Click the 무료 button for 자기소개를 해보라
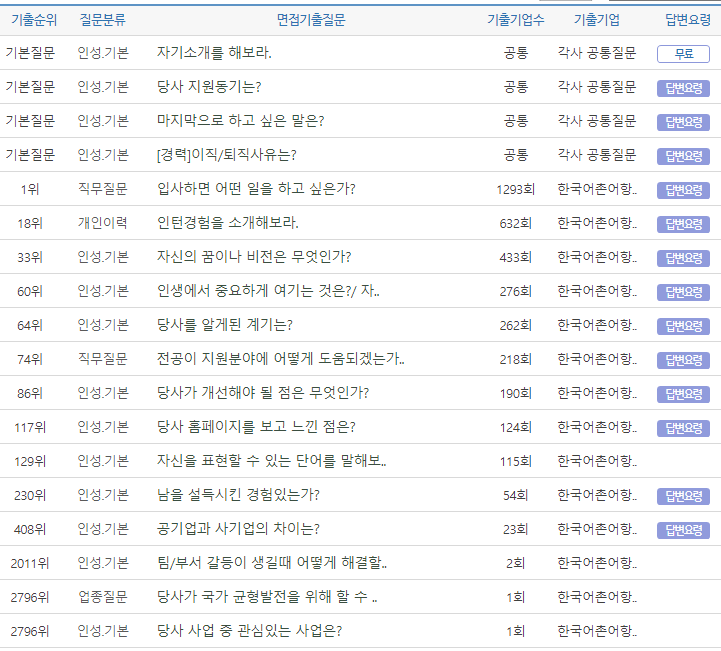Image resolution: width=721 pixels, height=651 pixels. click(x=683, y=54)
